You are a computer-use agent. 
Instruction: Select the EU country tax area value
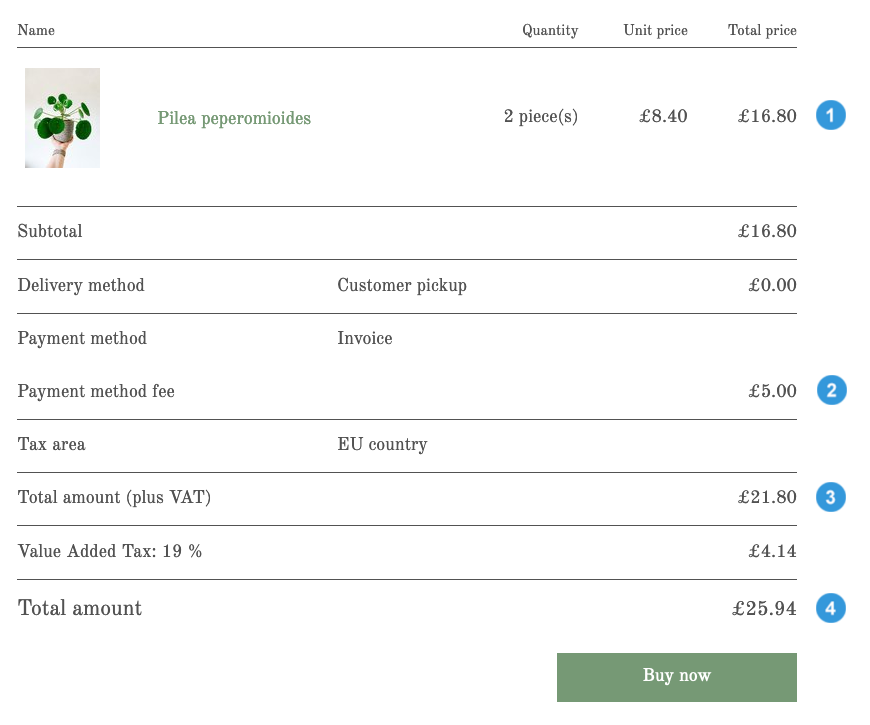[x=383, y=444]
